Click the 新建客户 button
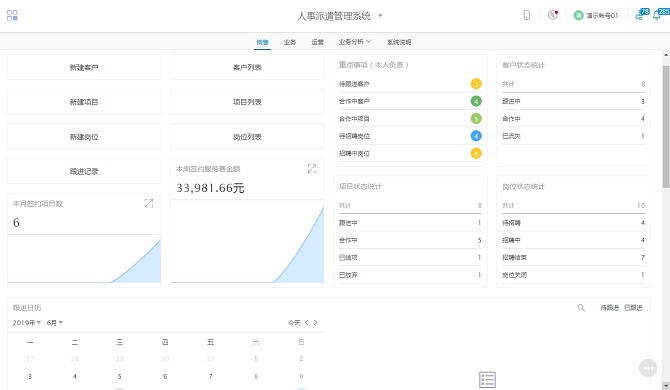This screenshot has height=390, width=670. (x=84, y=67)
